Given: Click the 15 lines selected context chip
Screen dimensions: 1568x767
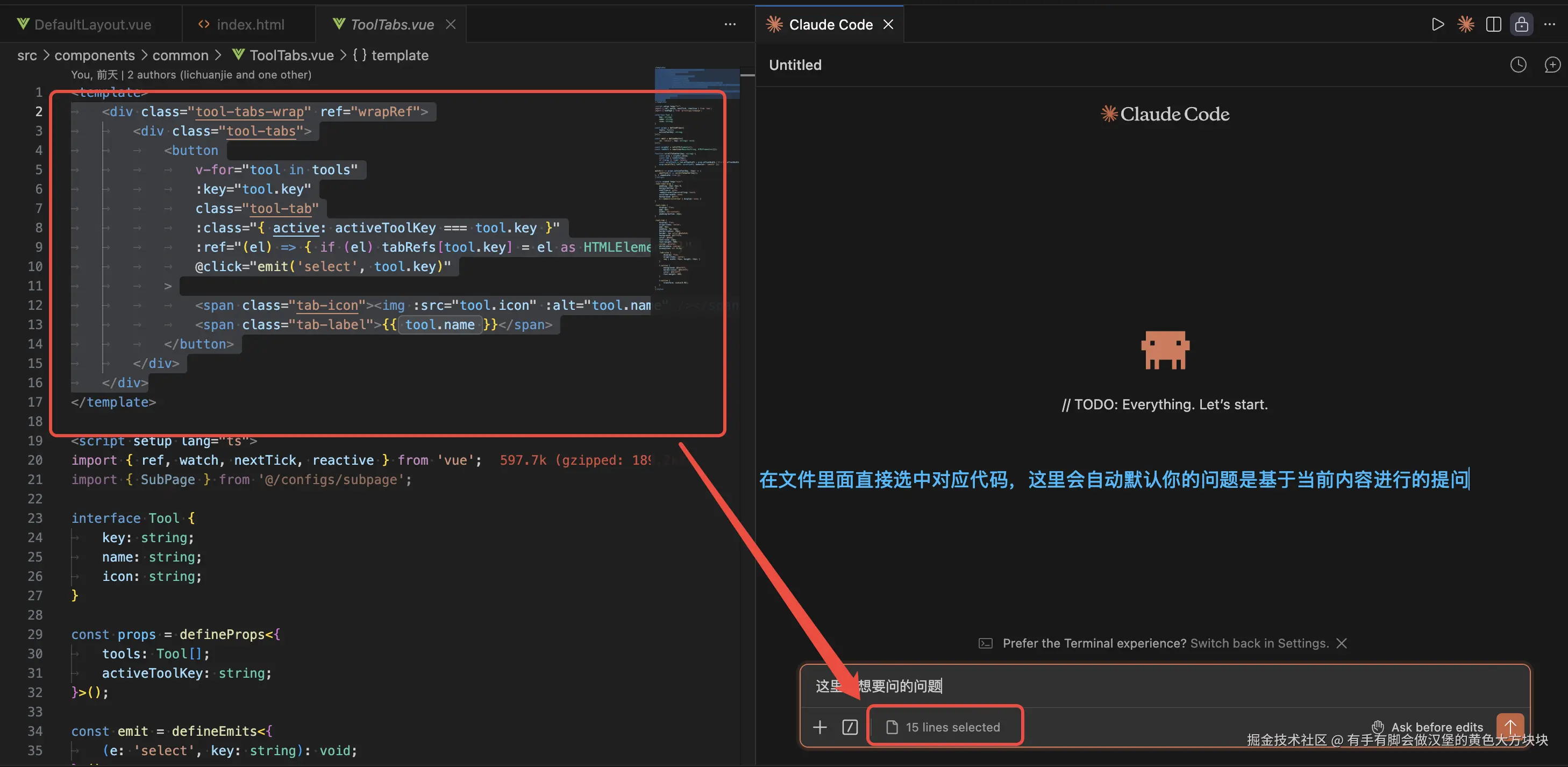Looking at the screenshot, I should coord(943,727).
